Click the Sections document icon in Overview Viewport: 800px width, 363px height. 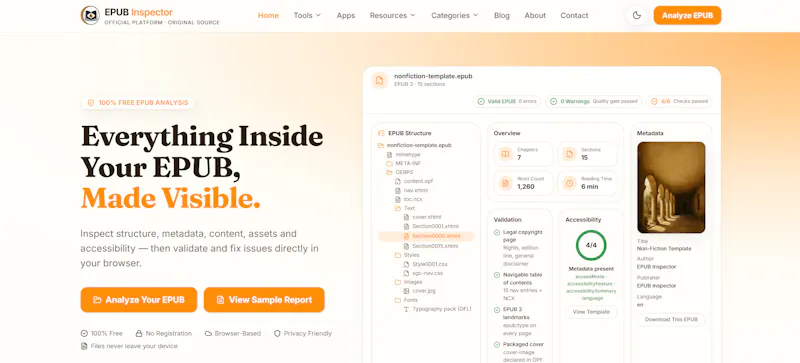pyautogui.click(x=569, y=154)
